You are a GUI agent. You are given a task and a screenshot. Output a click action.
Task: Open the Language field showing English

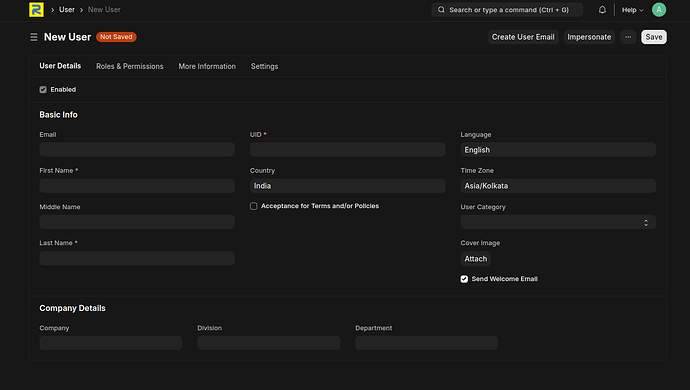click(x=558, y=150)
